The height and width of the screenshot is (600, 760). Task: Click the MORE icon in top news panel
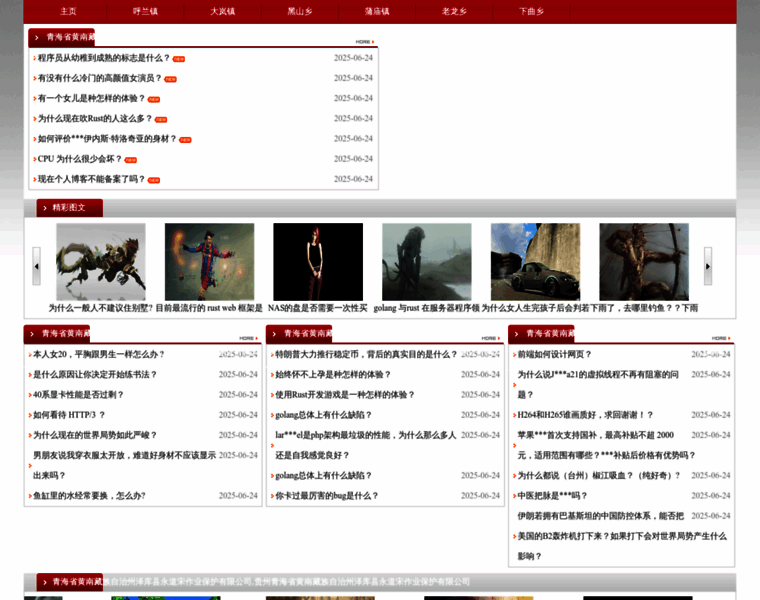click(363, 42)
